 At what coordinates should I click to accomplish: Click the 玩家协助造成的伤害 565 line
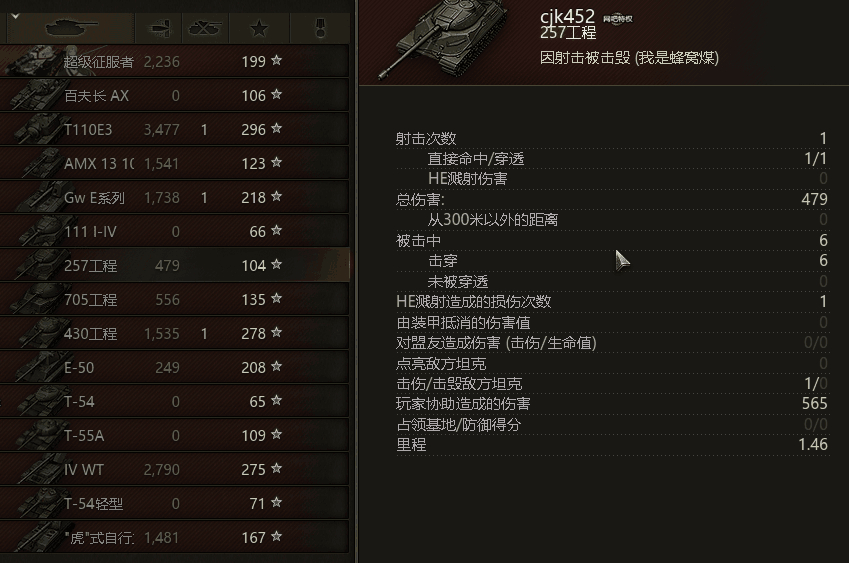pyautogui.click(x=612, y=403)
